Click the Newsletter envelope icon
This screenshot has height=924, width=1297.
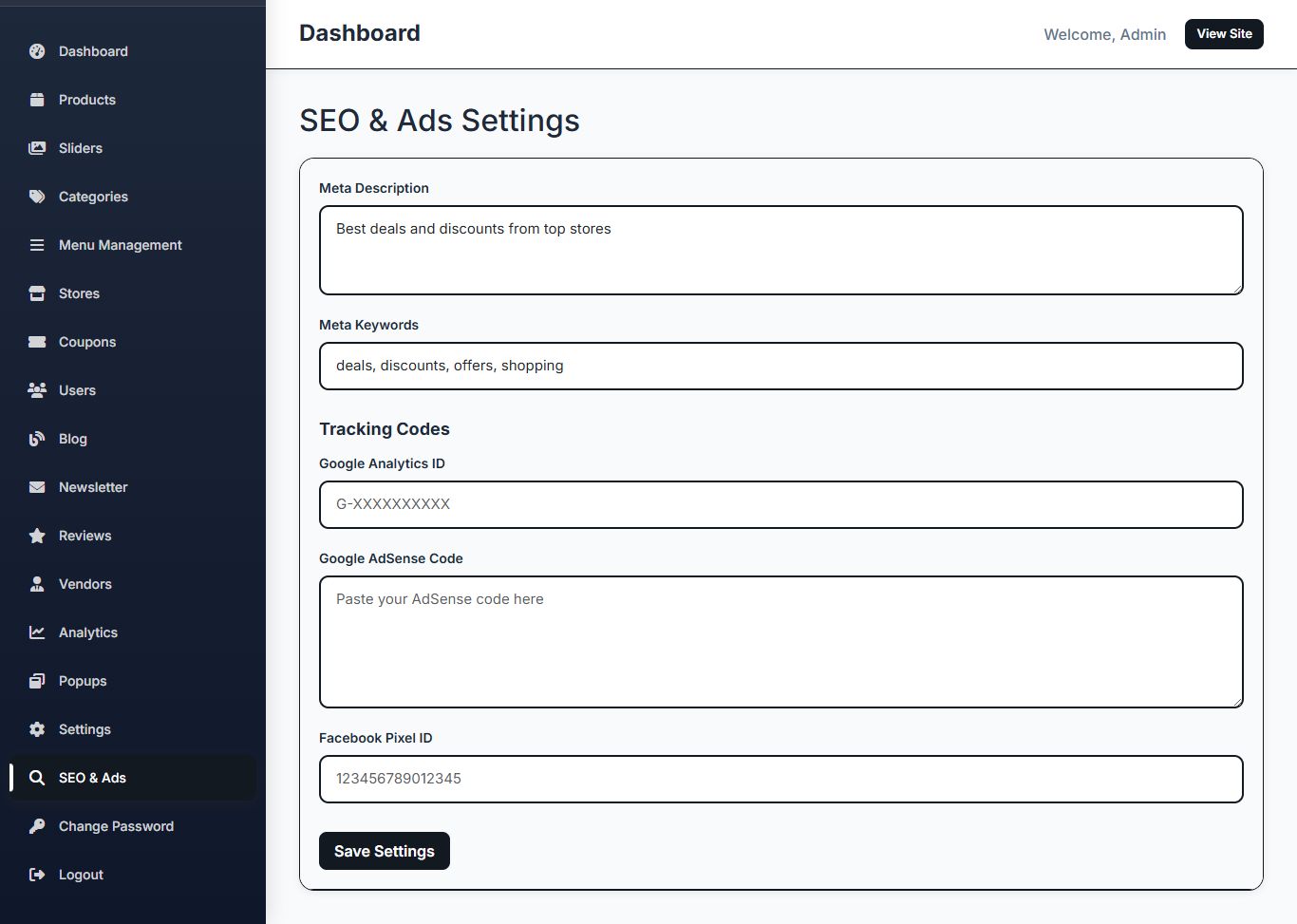coord(37,487)
